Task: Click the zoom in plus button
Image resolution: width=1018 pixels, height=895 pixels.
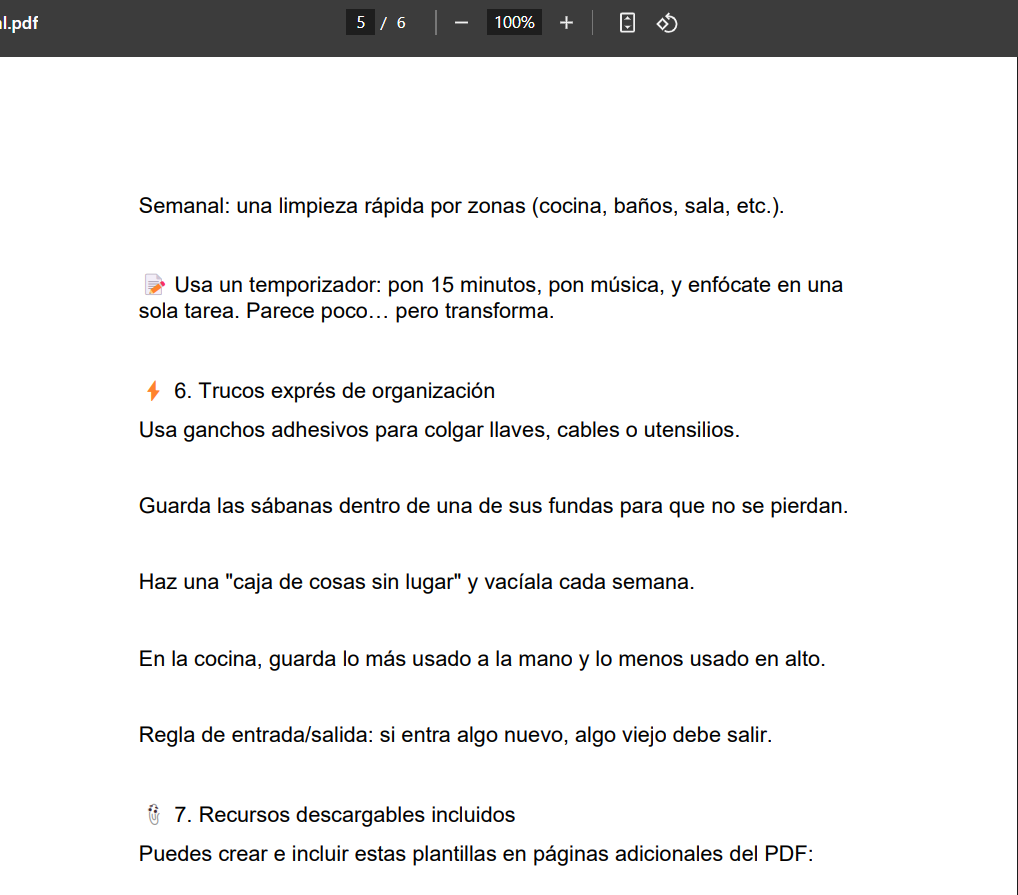Action: [x=566, y=23]
